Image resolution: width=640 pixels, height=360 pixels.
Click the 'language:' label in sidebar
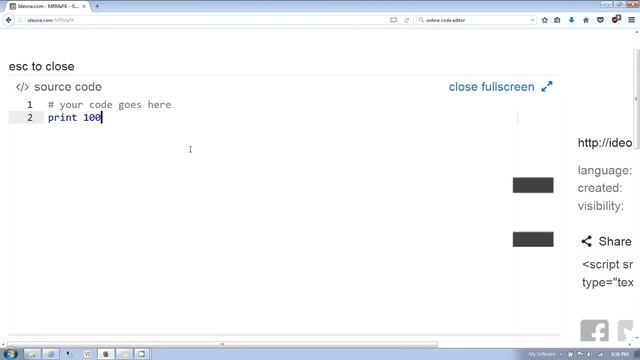[605, 170]
